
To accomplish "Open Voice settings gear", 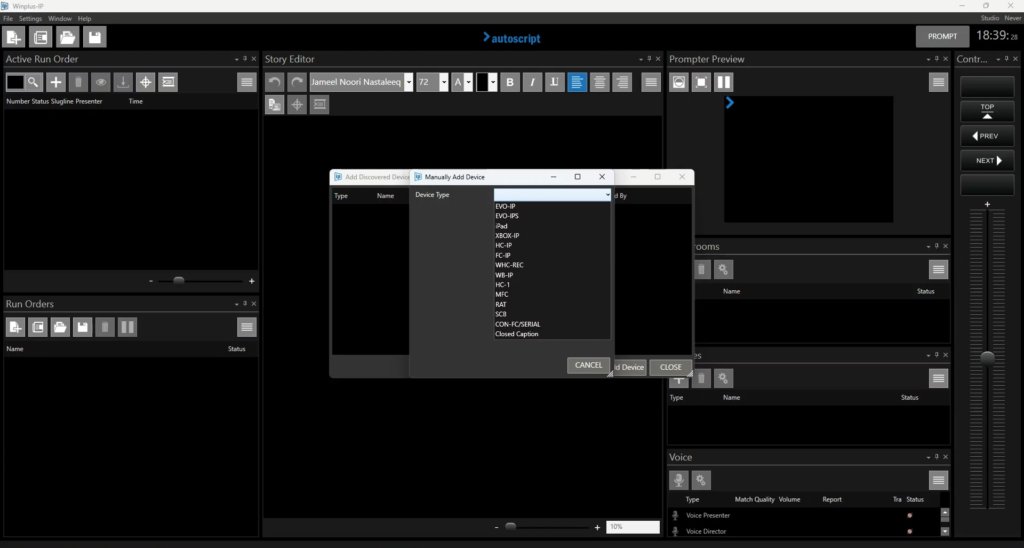I will click(701, 480).
